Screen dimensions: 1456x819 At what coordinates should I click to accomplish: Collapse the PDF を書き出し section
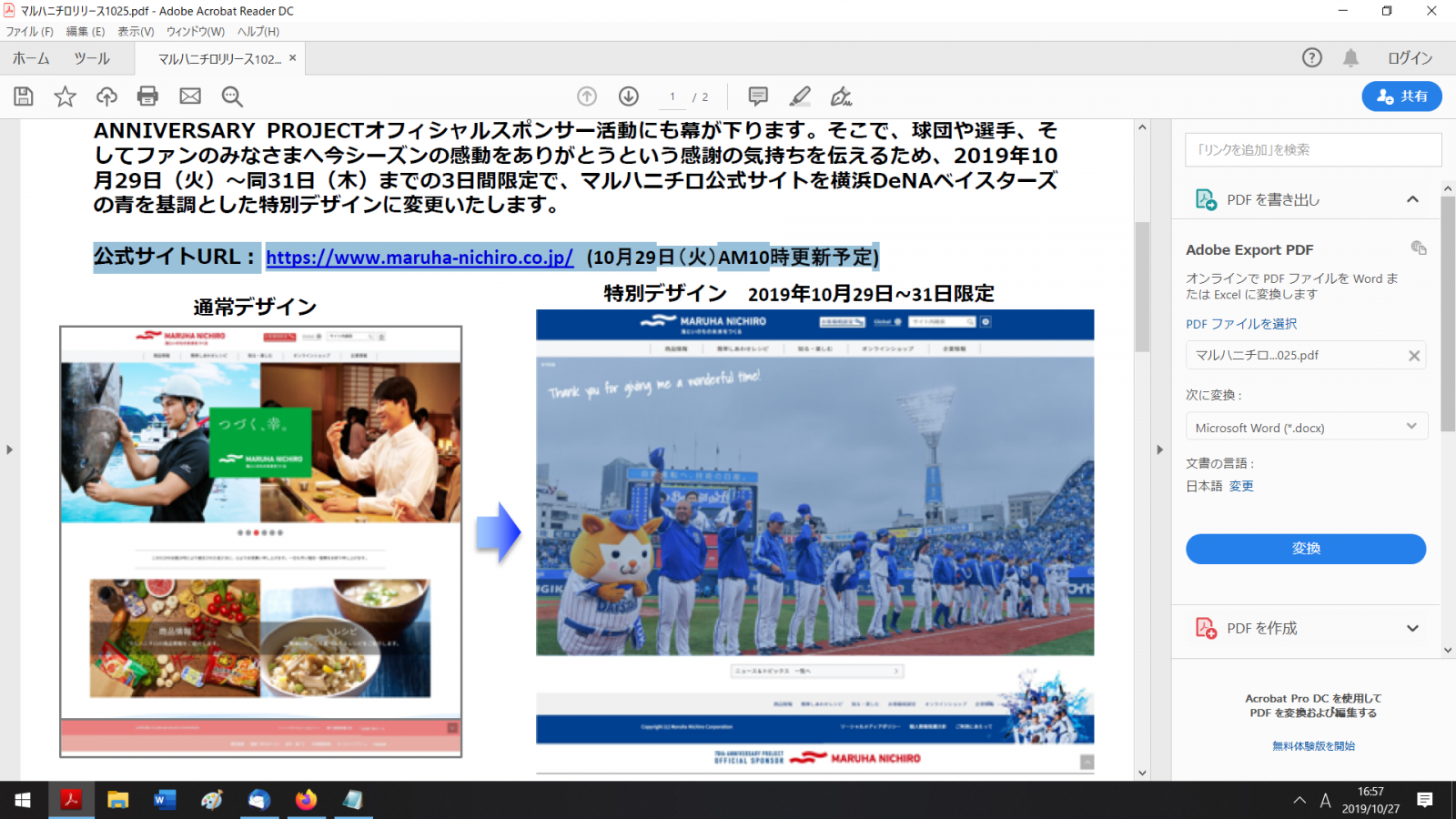[x=1412, y=199]
